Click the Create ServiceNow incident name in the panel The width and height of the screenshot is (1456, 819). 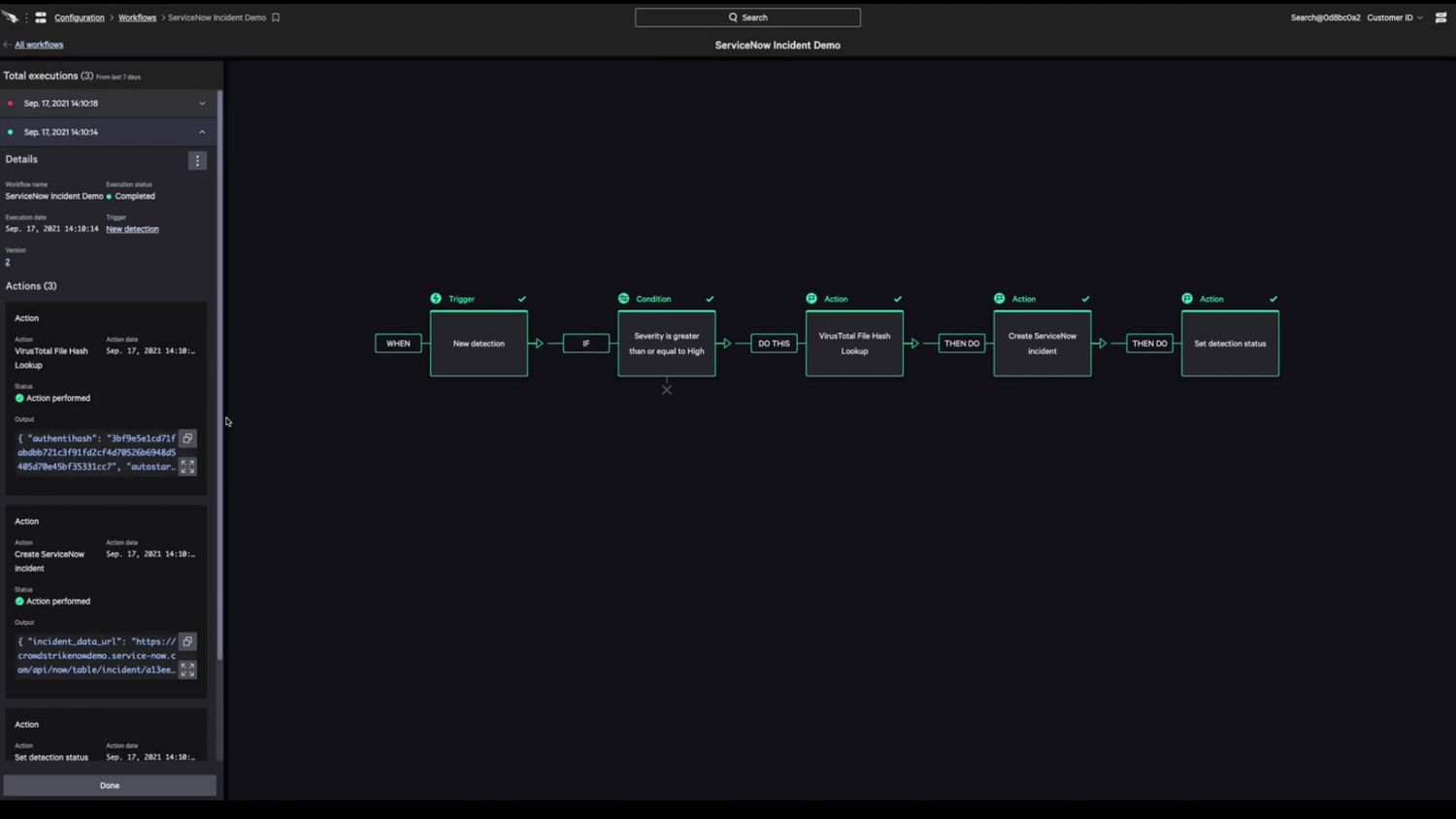(x=50, y=561)
